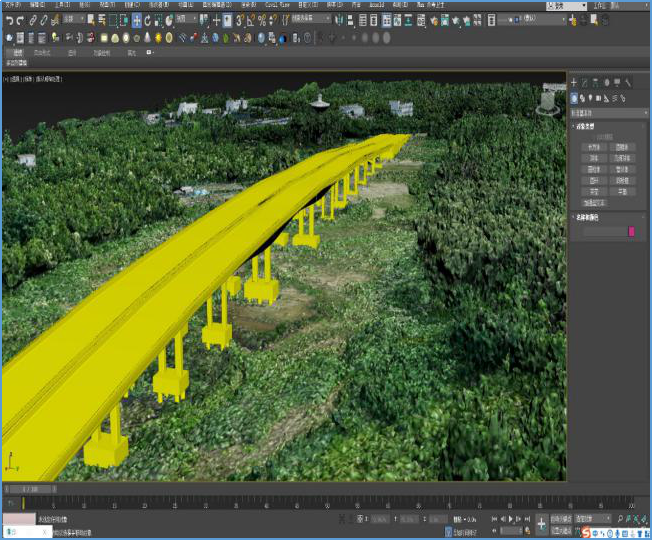653x540 pixels.
Task: Open the Standard Primitives category dropdown
Action: [x=608, y=113]
